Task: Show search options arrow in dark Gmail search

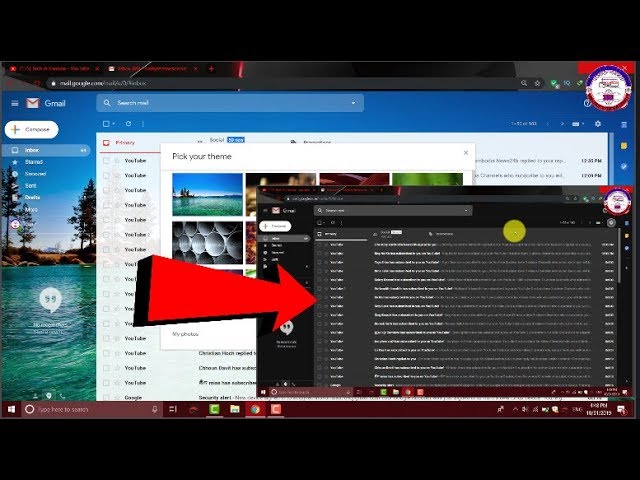Action: click(466, 211)
